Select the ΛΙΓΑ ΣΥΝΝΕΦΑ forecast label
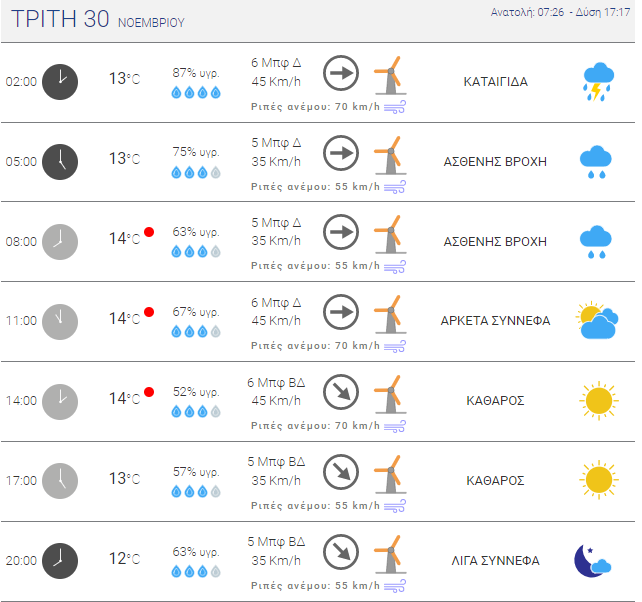The height and width of the screenshot is (602, 642). click(495, 561)
